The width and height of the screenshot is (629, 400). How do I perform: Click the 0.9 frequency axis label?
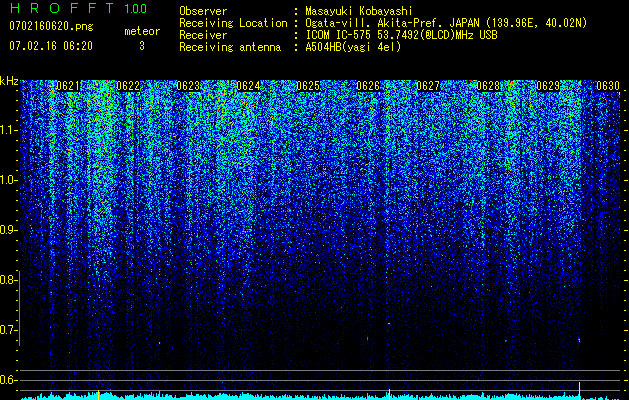pos(7,230)
